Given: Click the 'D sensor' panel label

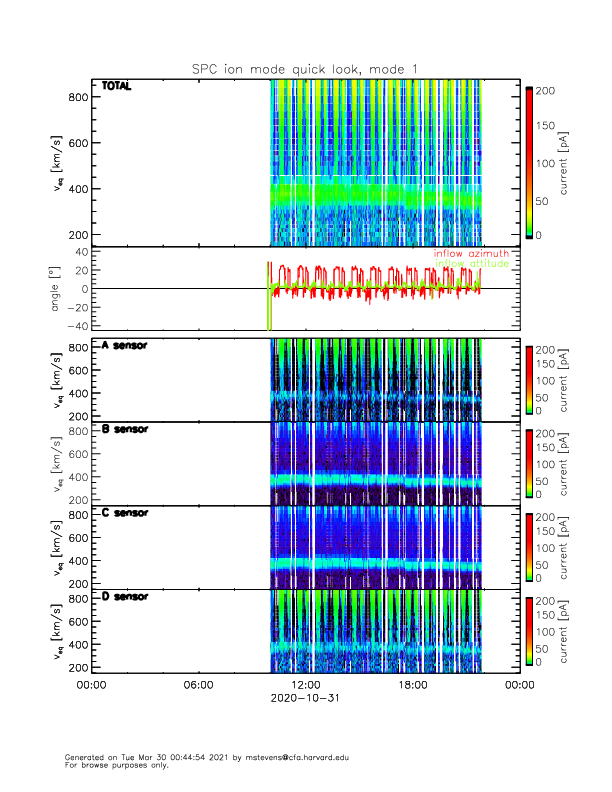Looking at the screenshot, I should 124,597.
